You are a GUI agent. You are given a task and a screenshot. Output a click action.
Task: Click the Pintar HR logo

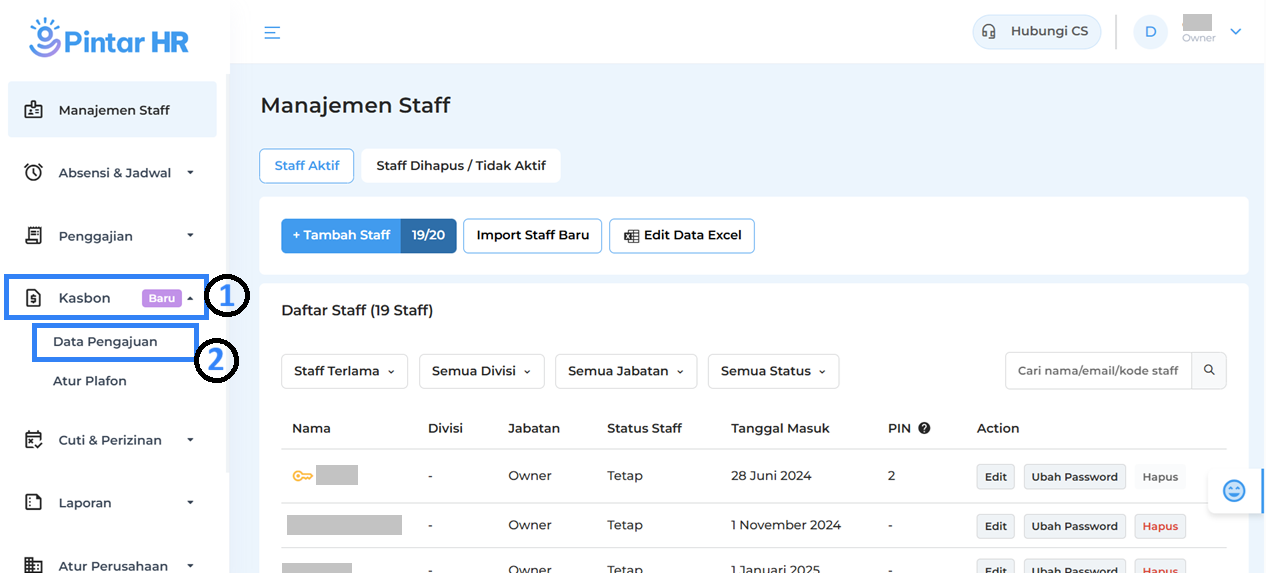coord(109,37)
